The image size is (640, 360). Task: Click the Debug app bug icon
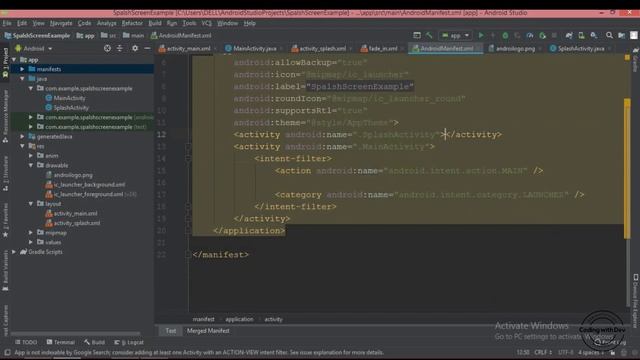pos(505,36)
